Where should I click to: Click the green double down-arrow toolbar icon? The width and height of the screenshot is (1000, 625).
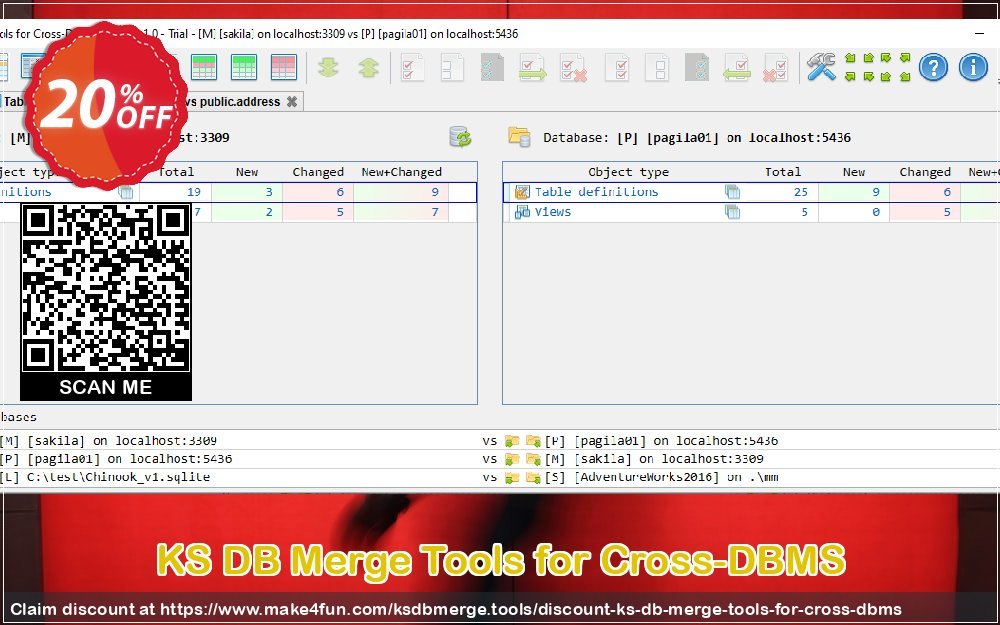click(328, 68)
